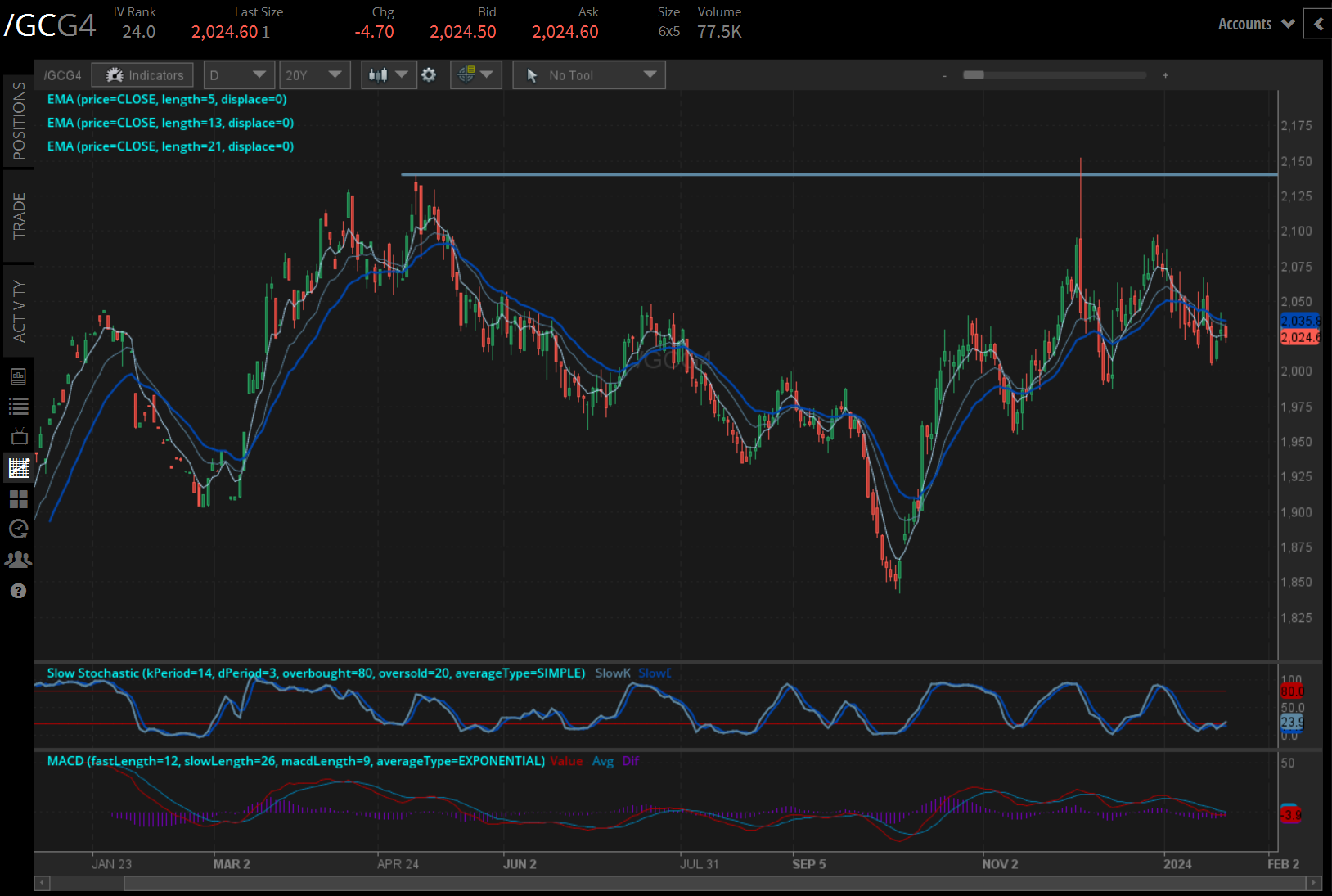This screenshot has width=1332, height=896.
Task: Open the No Tool drawing dropdown
Action: (589, 75)
